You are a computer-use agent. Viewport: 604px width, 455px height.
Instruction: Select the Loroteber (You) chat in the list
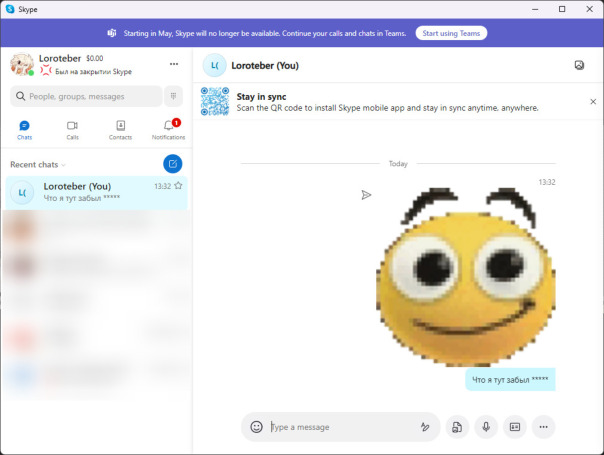(x=96, y=193)
